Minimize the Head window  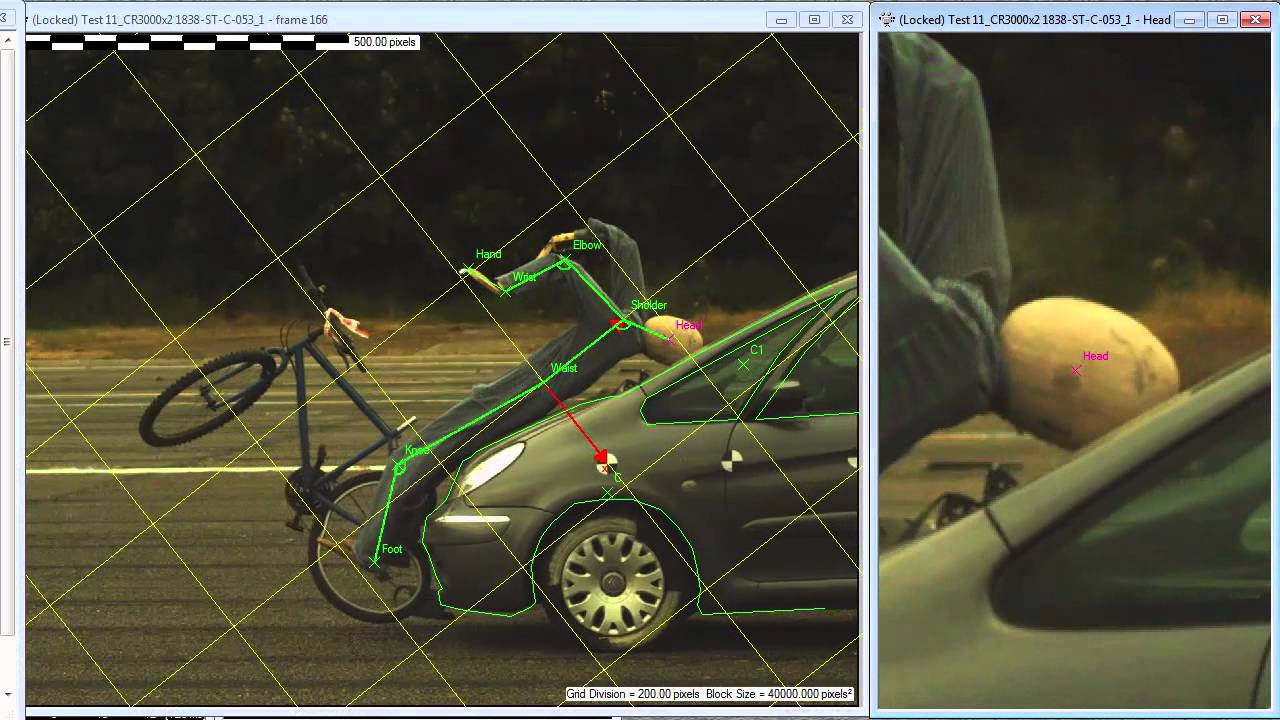pyautogui.click(x=1190, y=19)
